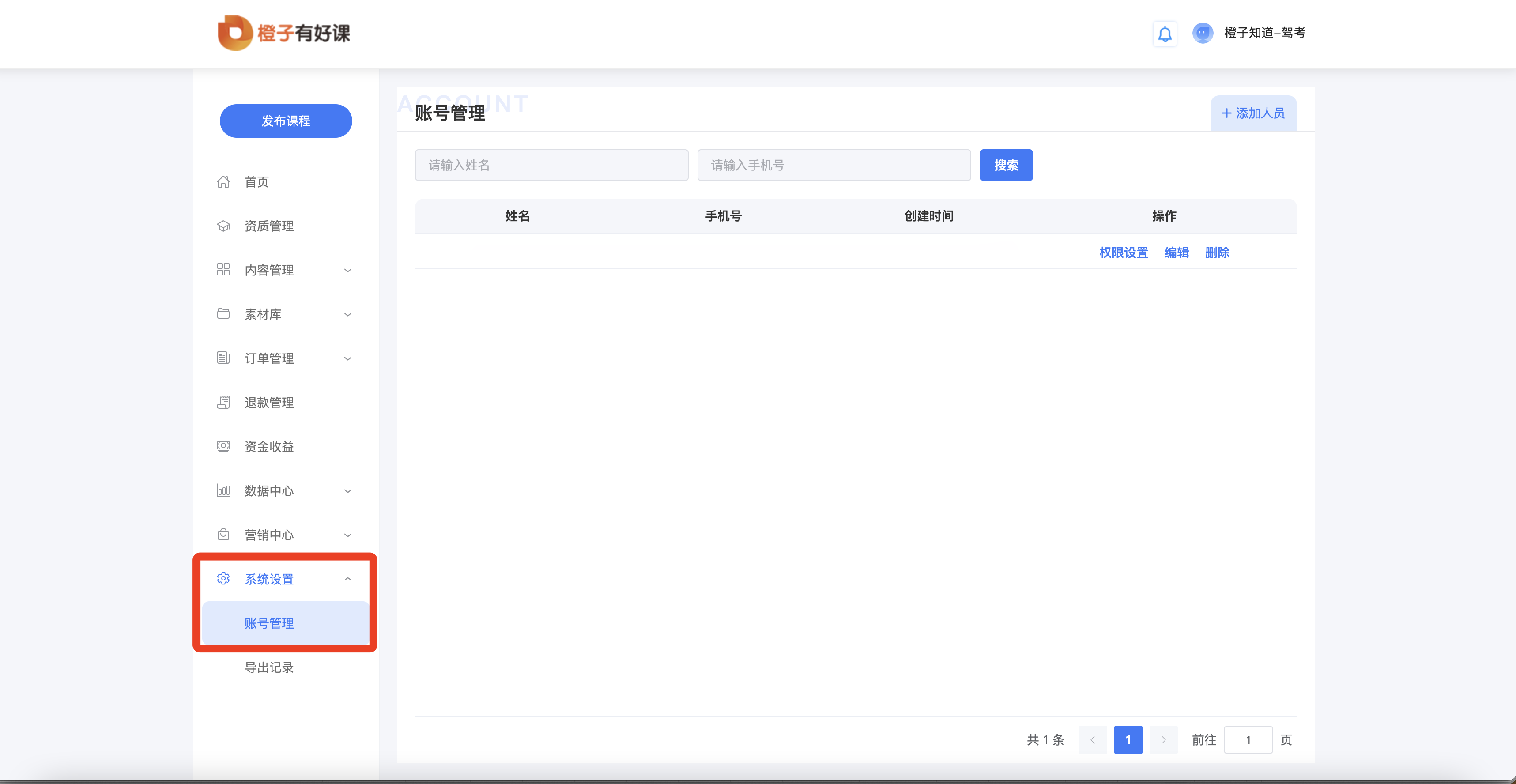The width and height of the screenshot is (1516, 784).
Task: Click the 数据中心 chart icon
Action: [224, 490]
